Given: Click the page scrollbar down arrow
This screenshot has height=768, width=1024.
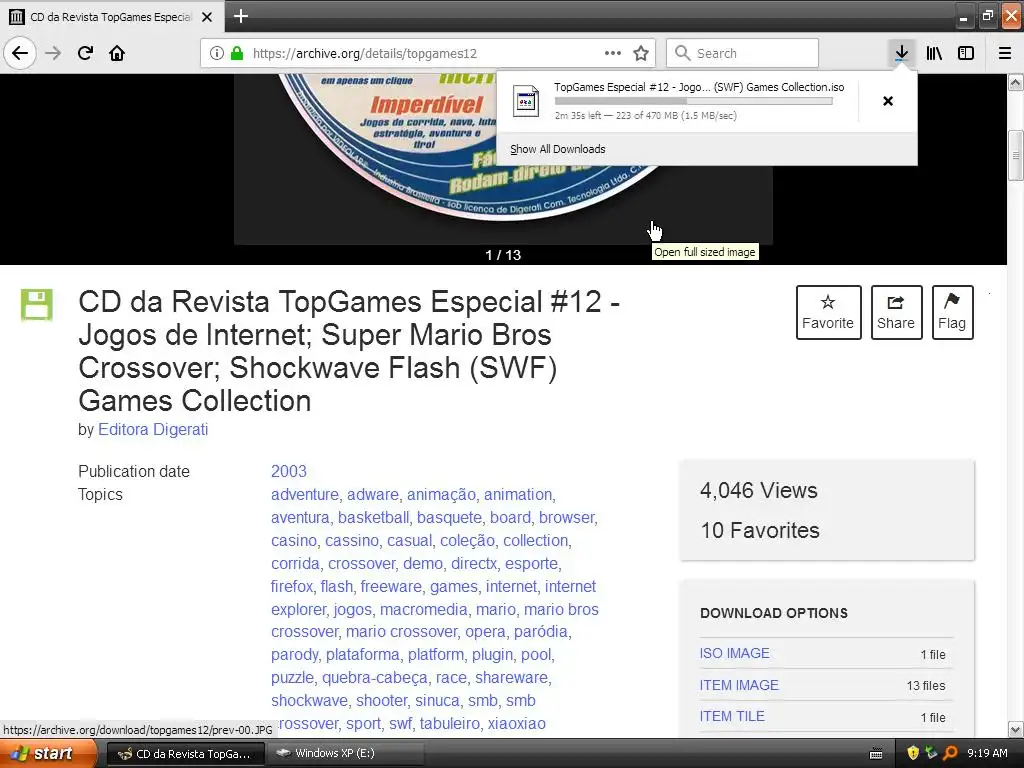Looking at the screenshot, I should click(x=1016, y=729).
